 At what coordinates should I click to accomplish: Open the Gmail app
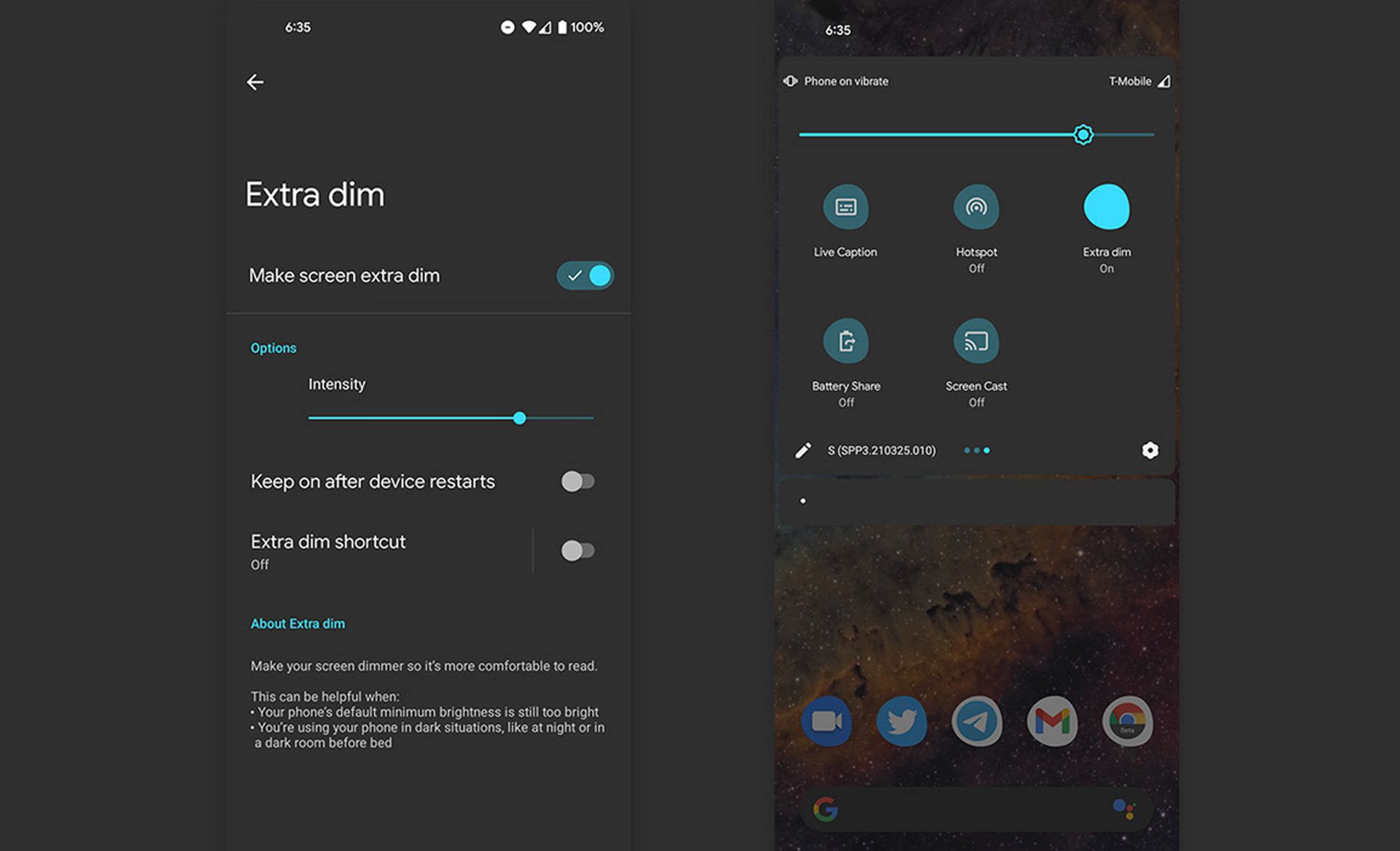tap(1051, 721)
